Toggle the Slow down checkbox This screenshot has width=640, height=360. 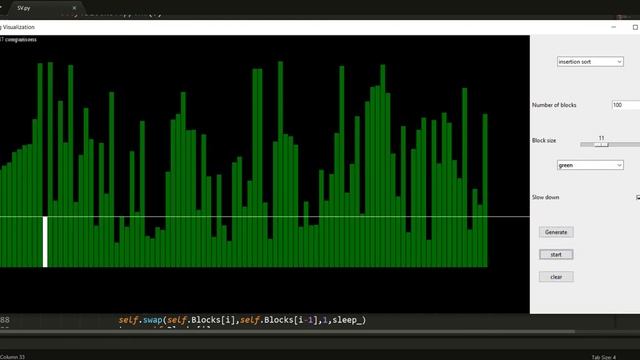638,198
